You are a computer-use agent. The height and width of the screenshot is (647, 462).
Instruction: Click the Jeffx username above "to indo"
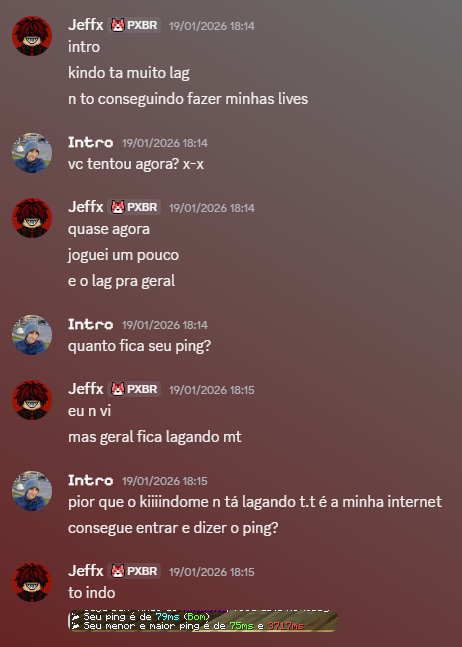[x=85, y=571]
